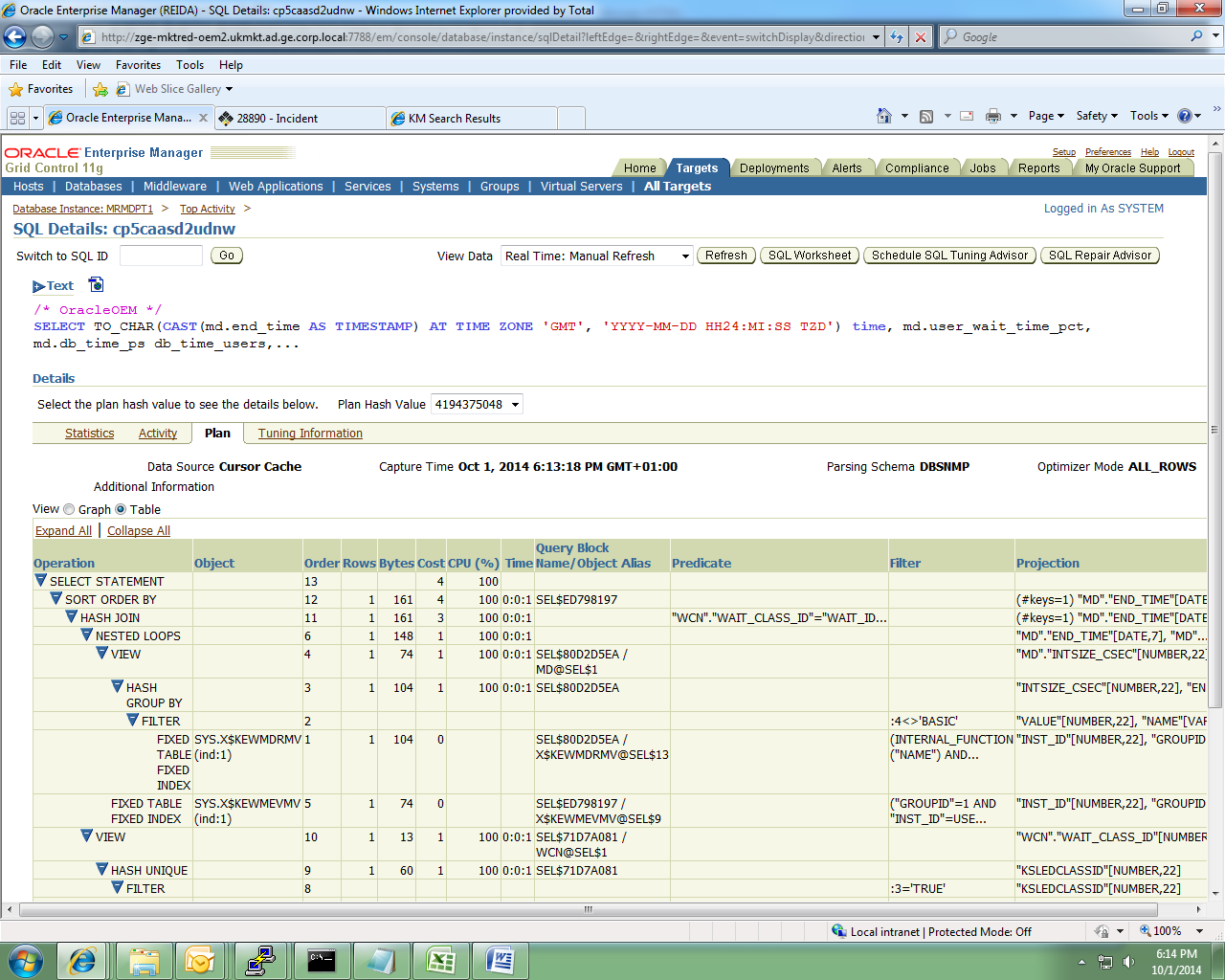Click the Switch to SQL ID field
1225x980 pixels.
pyautogui.click(x=161, y=256)
